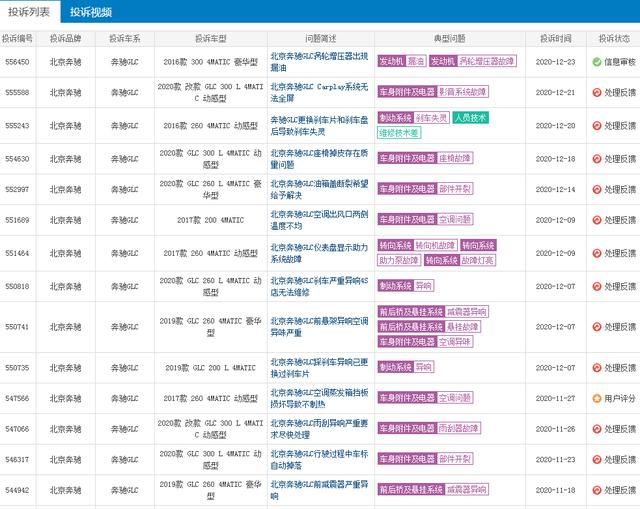Click orange rating icon for complaint 547566
This screenshot has width=640, height=509.
pyautogui.click(x=597, y=398)
